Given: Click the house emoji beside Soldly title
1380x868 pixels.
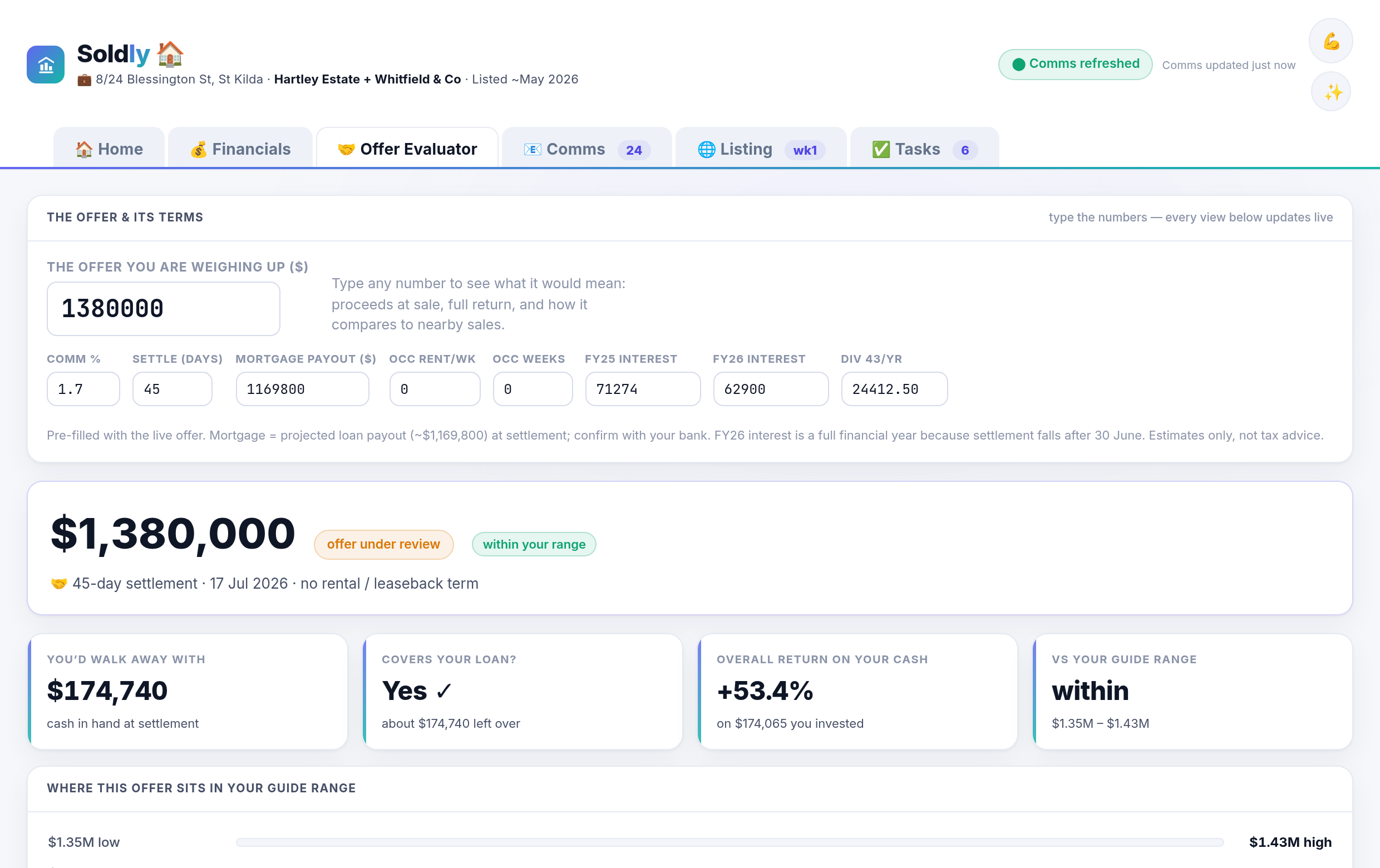Looking at the screenshot, I should point(170,54).
